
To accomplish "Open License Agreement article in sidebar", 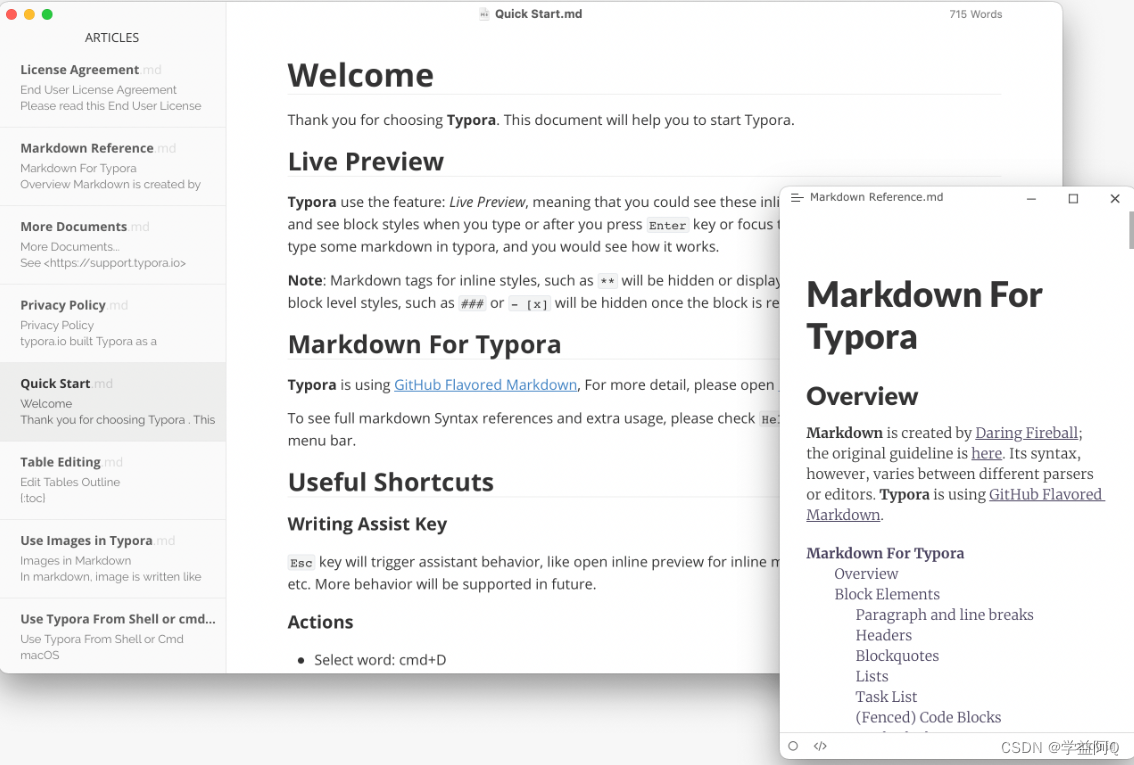I will click(x=113, y=88).
